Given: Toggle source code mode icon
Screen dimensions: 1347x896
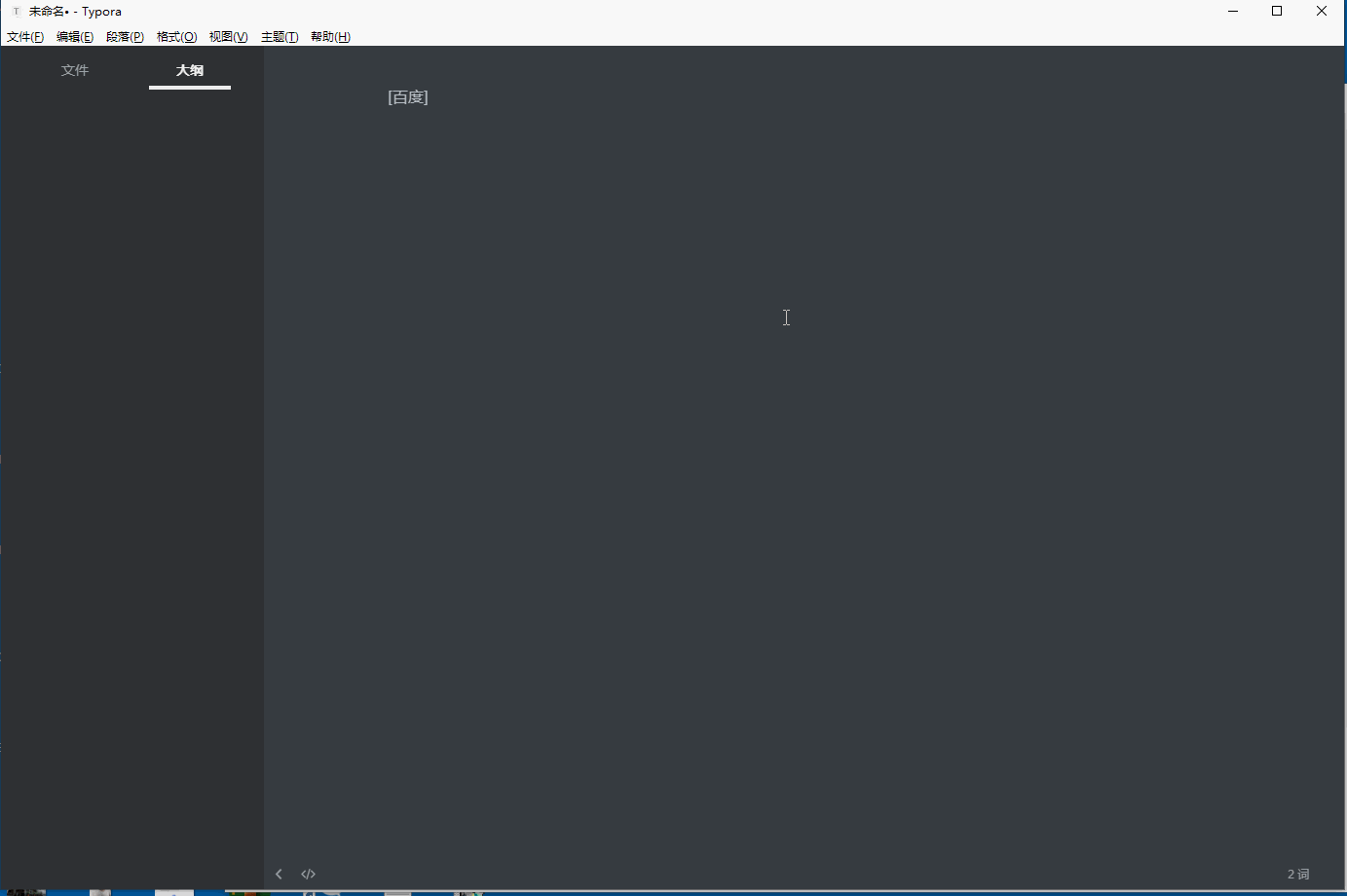Looking at the screenshot, I should click(x=309, y=874).
